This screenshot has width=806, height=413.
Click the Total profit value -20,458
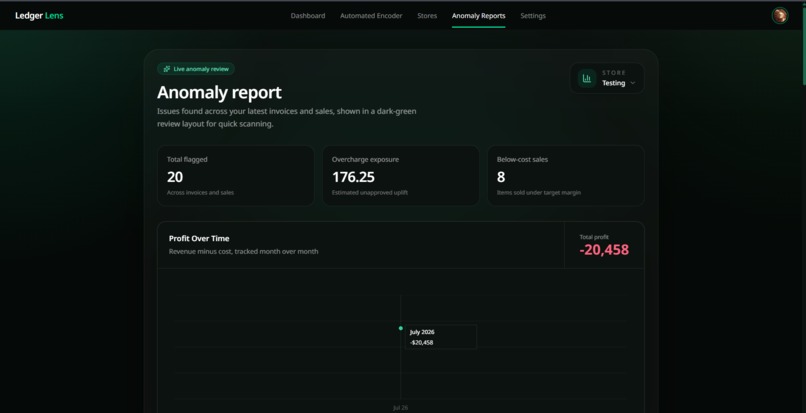click(604, 250)
